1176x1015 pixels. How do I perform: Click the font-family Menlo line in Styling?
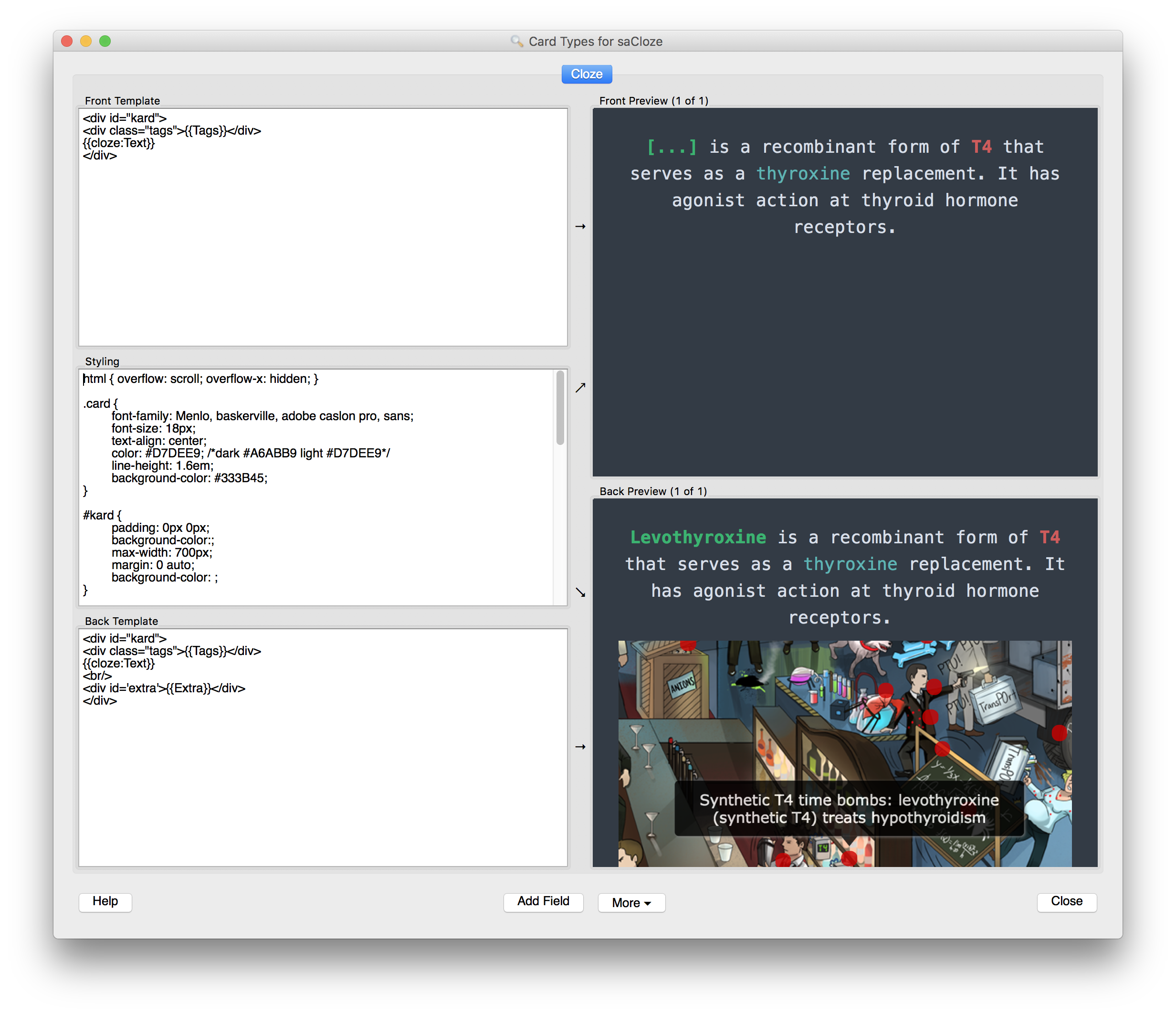tap(262, 416)
